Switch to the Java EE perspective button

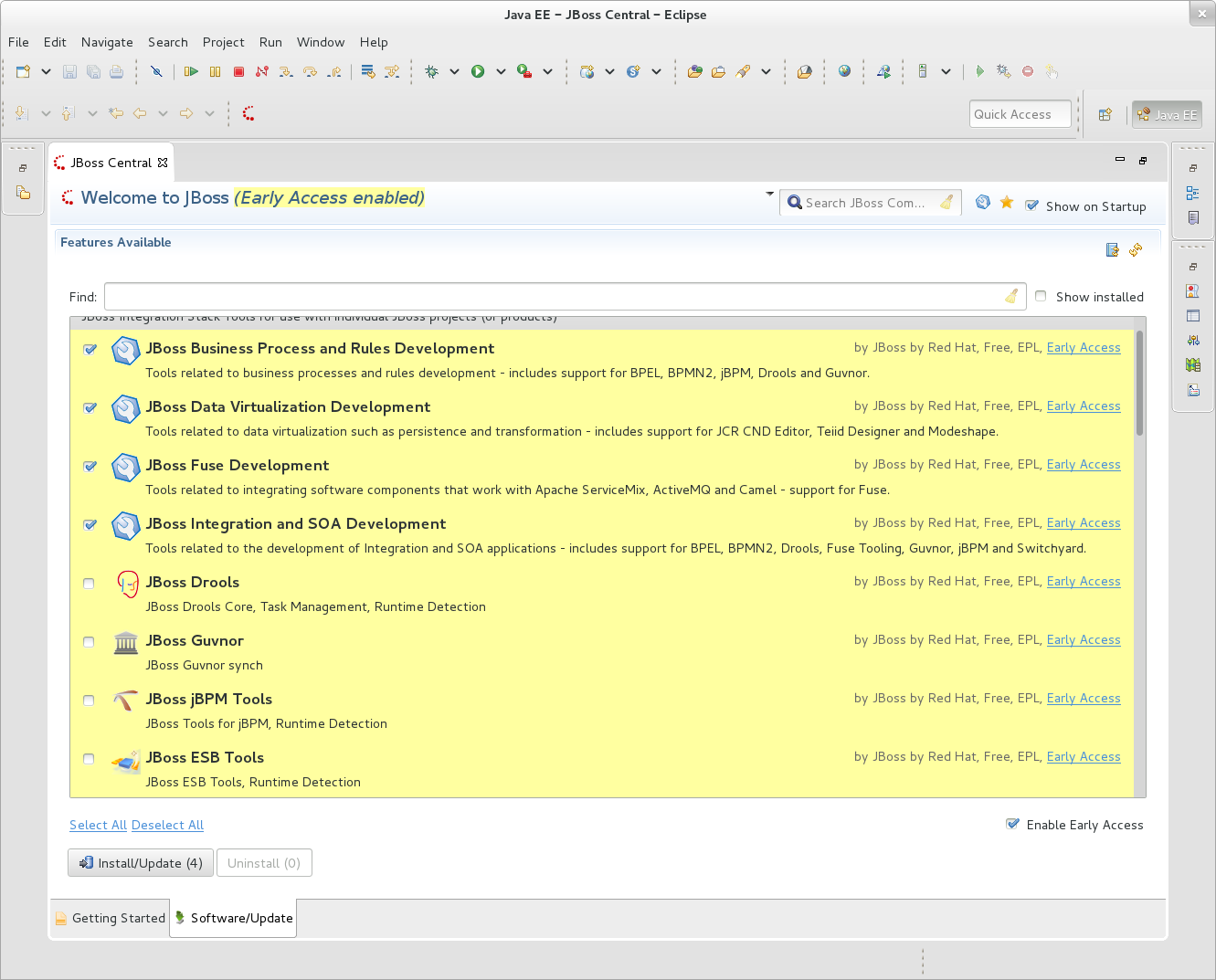coord(1167,114)
